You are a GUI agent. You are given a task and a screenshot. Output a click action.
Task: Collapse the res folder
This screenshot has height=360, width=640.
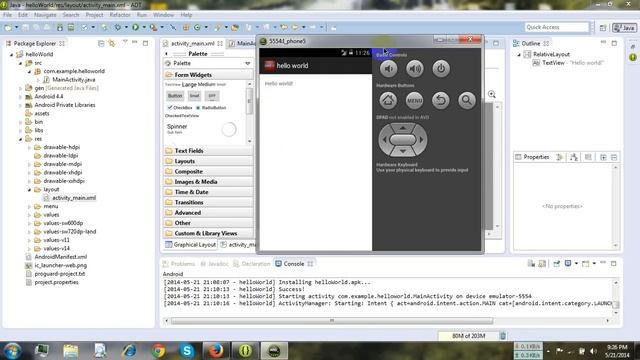[x=20, y=139]
